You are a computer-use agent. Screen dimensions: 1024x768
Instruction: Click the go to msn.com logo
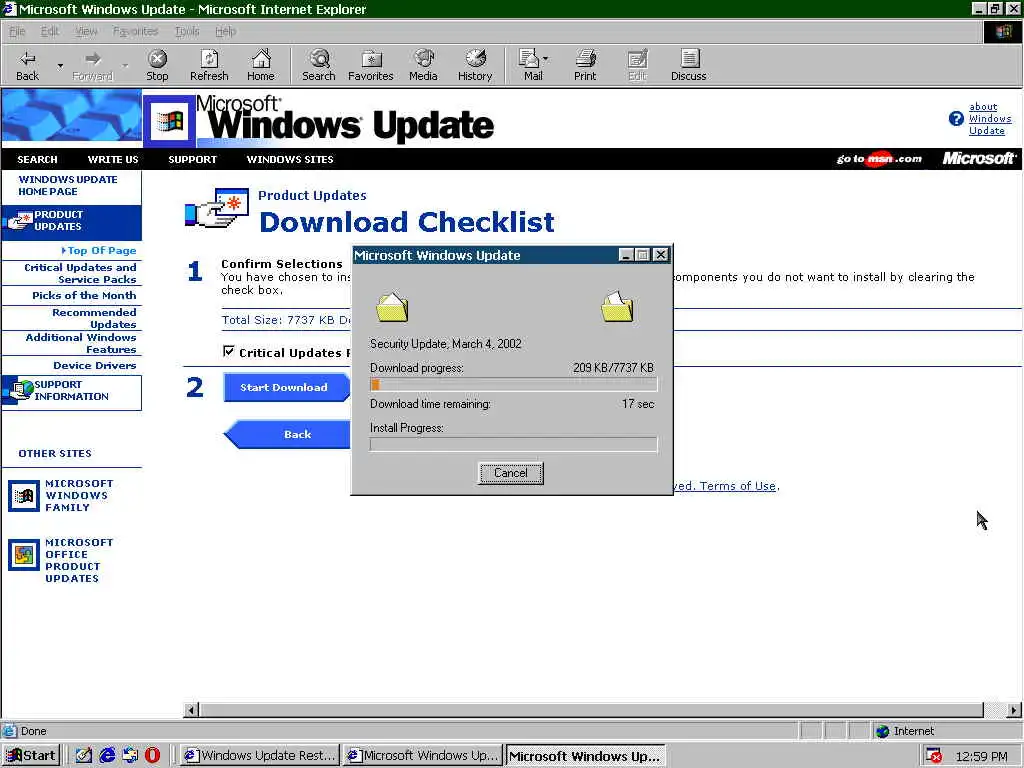[x=879, y=159]
